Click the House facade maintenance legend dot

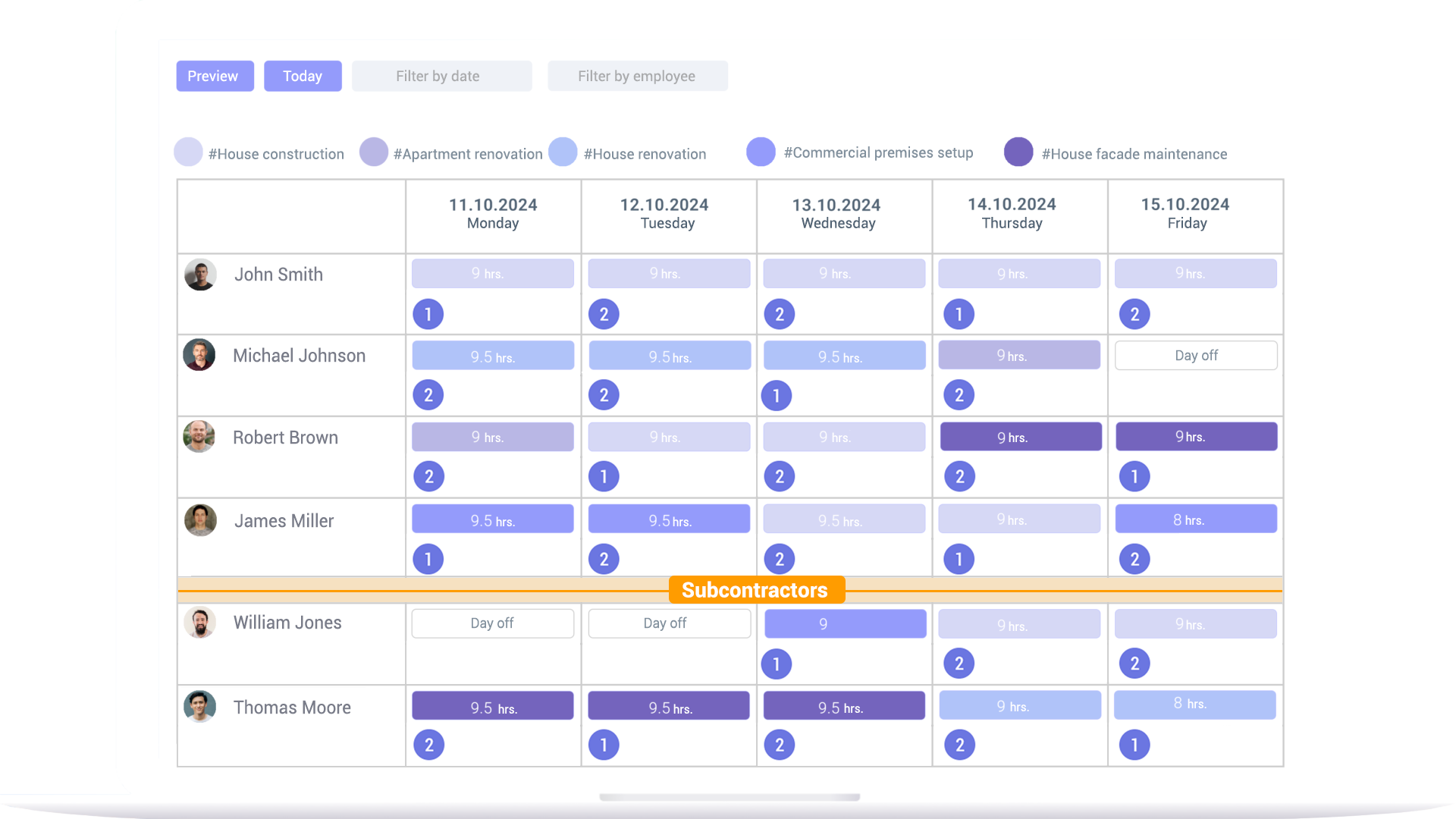tap(1018, 152)
